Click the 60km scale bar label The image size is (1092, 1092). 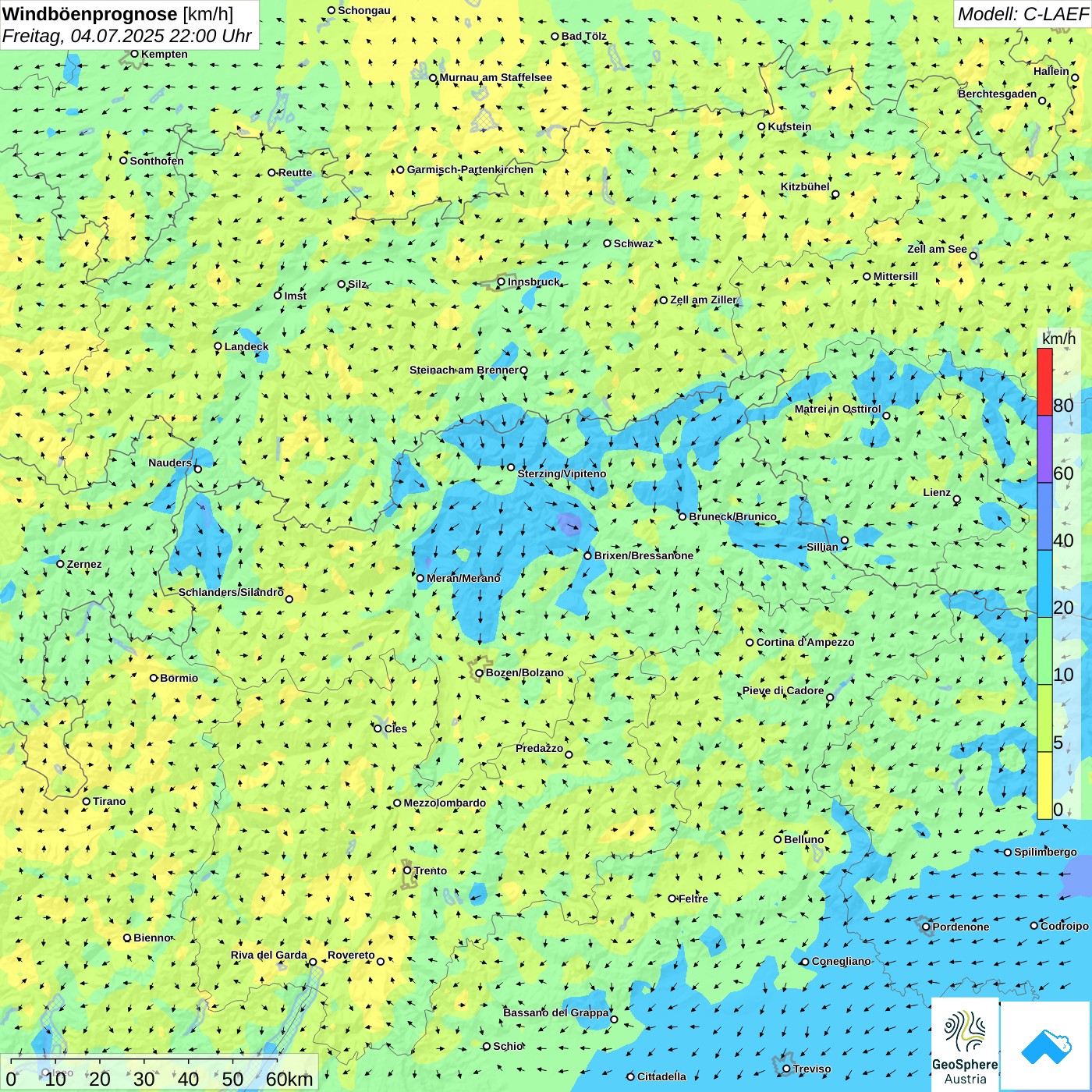pos(289,1079)
